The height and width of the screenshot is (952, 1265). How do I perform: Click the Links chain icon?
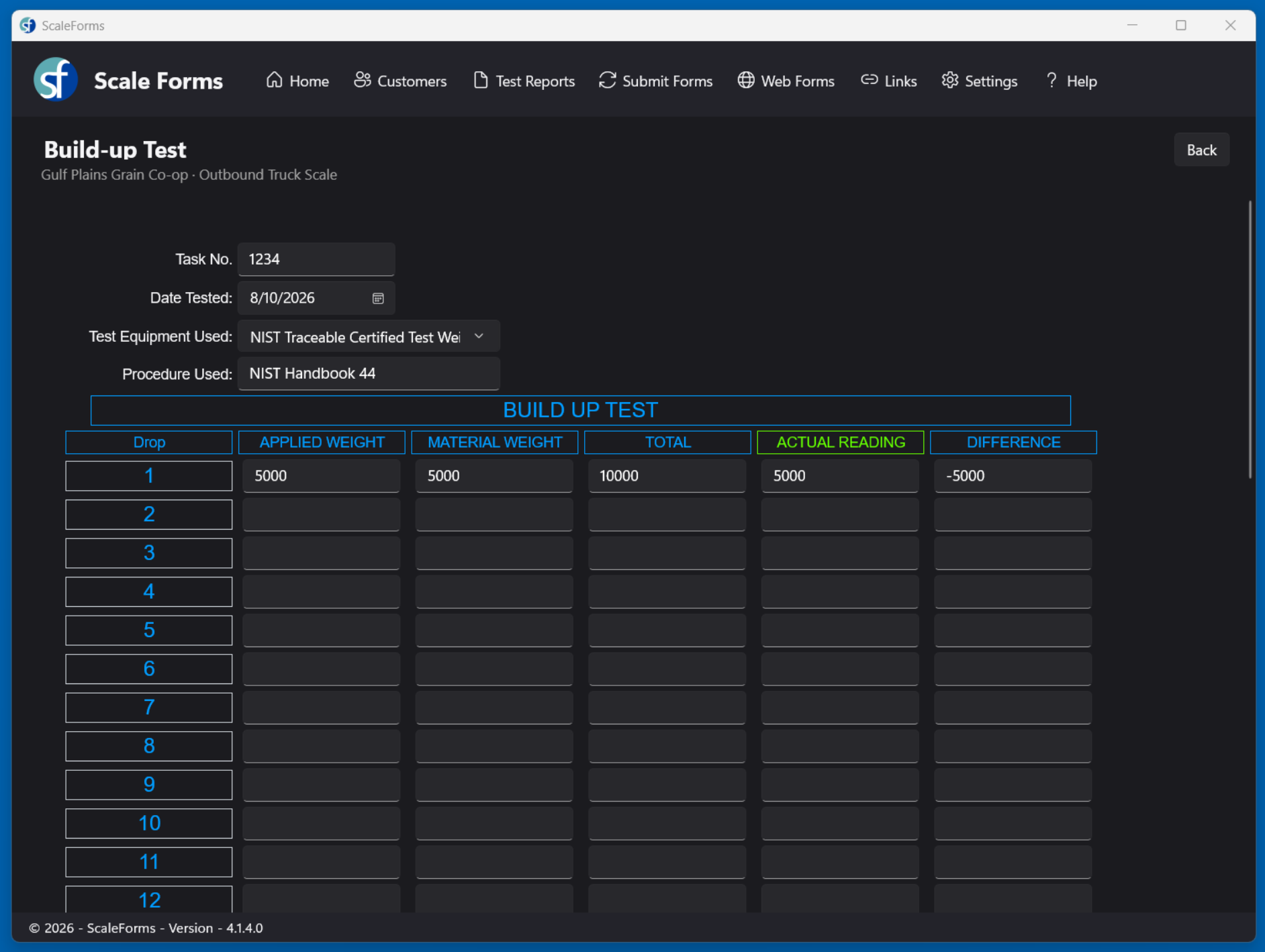click(x=870, y=80)
